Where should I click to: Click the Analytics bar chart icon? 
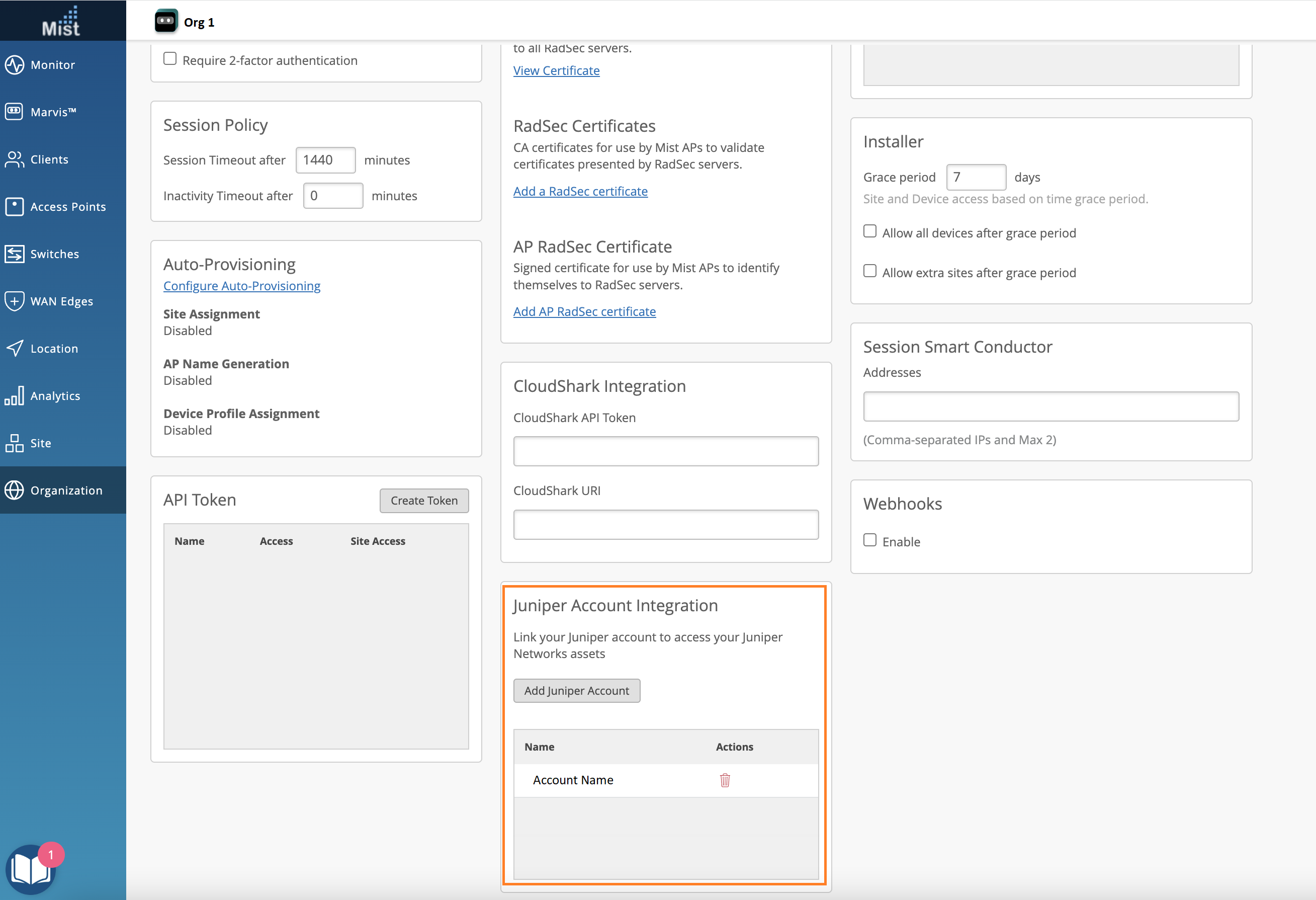pyautogui.click(x=15, y=395)
